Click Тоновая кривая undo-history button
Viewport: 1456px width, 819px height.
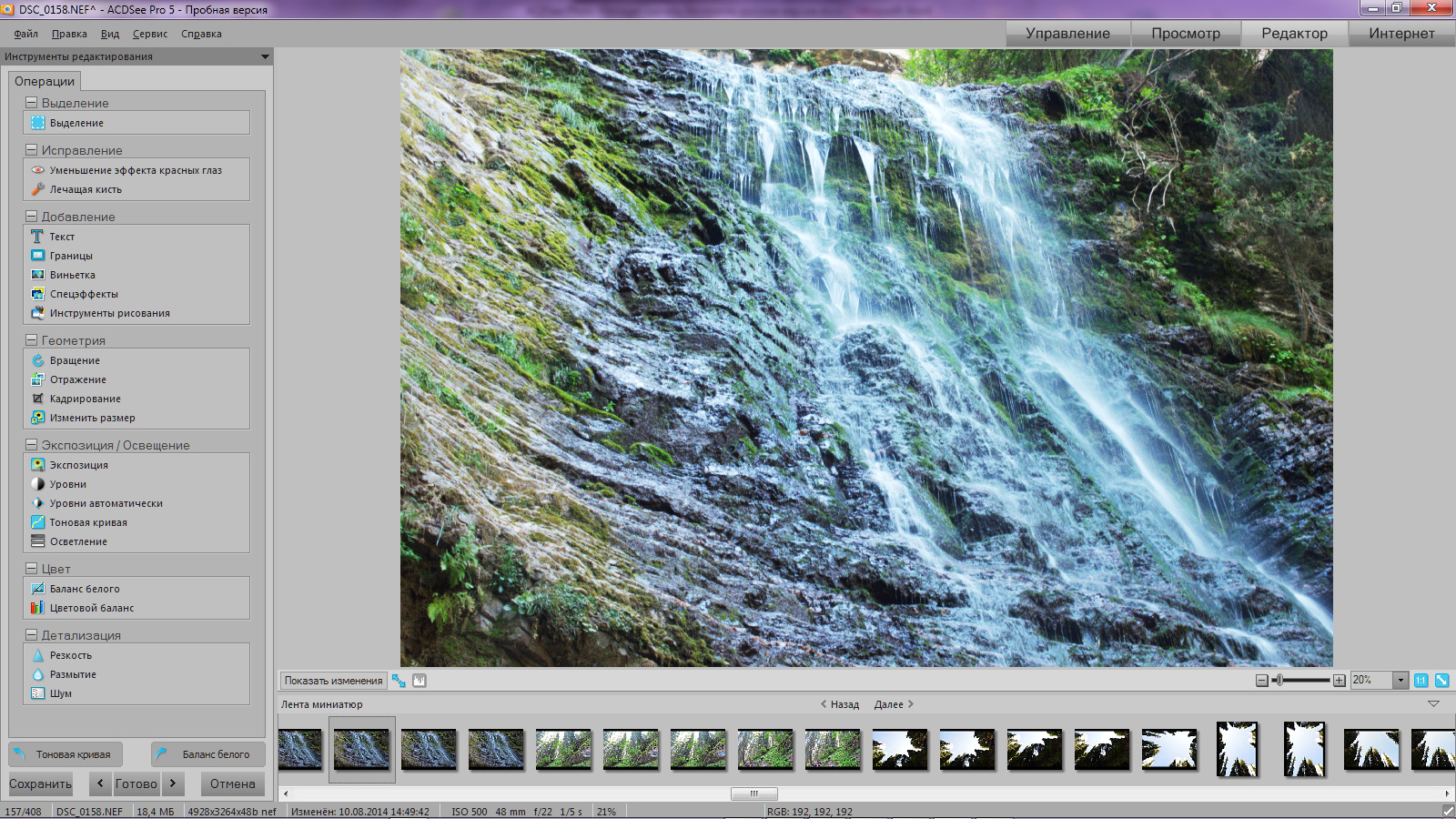(66, 754)
